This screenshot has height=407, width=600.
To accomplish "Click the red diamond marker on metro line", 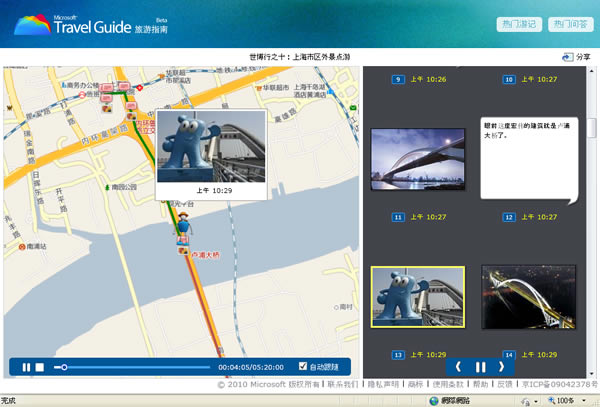I will point(140,88).
